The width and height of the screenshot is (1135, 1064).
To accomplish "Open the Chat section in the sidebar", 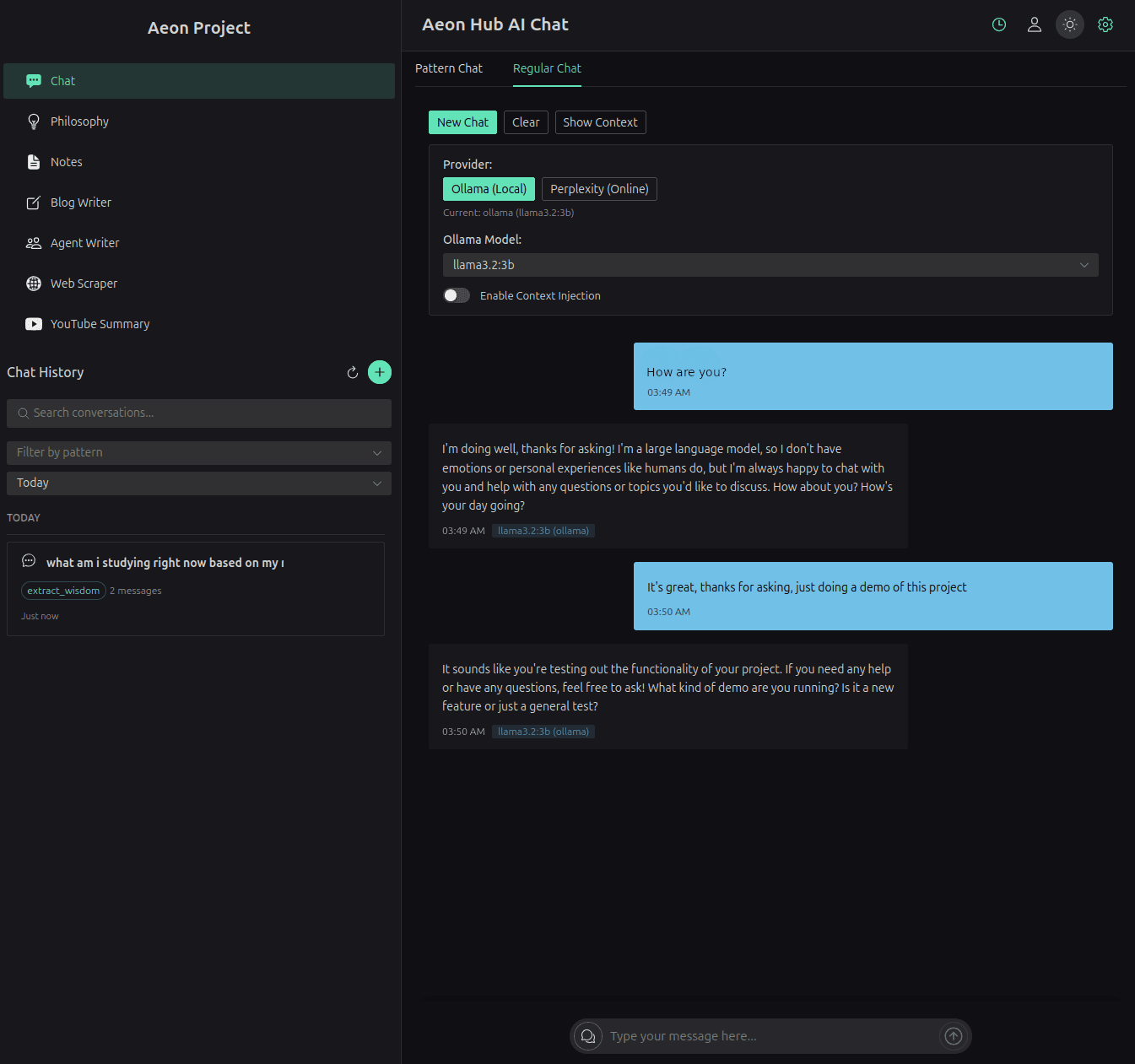I will click(62, 80).
